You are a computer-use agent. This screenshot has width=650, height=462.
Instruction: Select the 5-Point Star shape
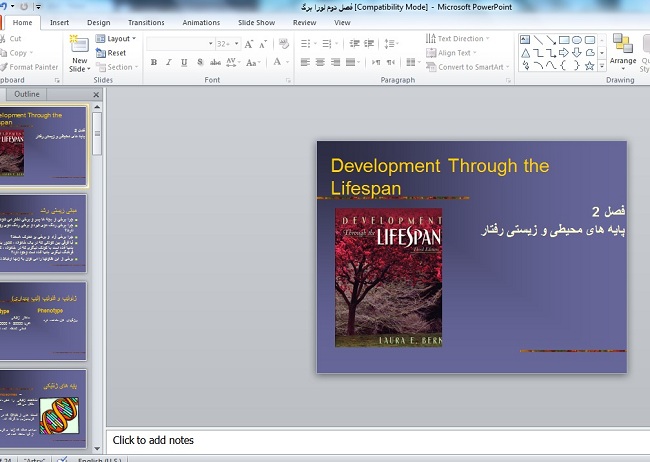(589, 66)
